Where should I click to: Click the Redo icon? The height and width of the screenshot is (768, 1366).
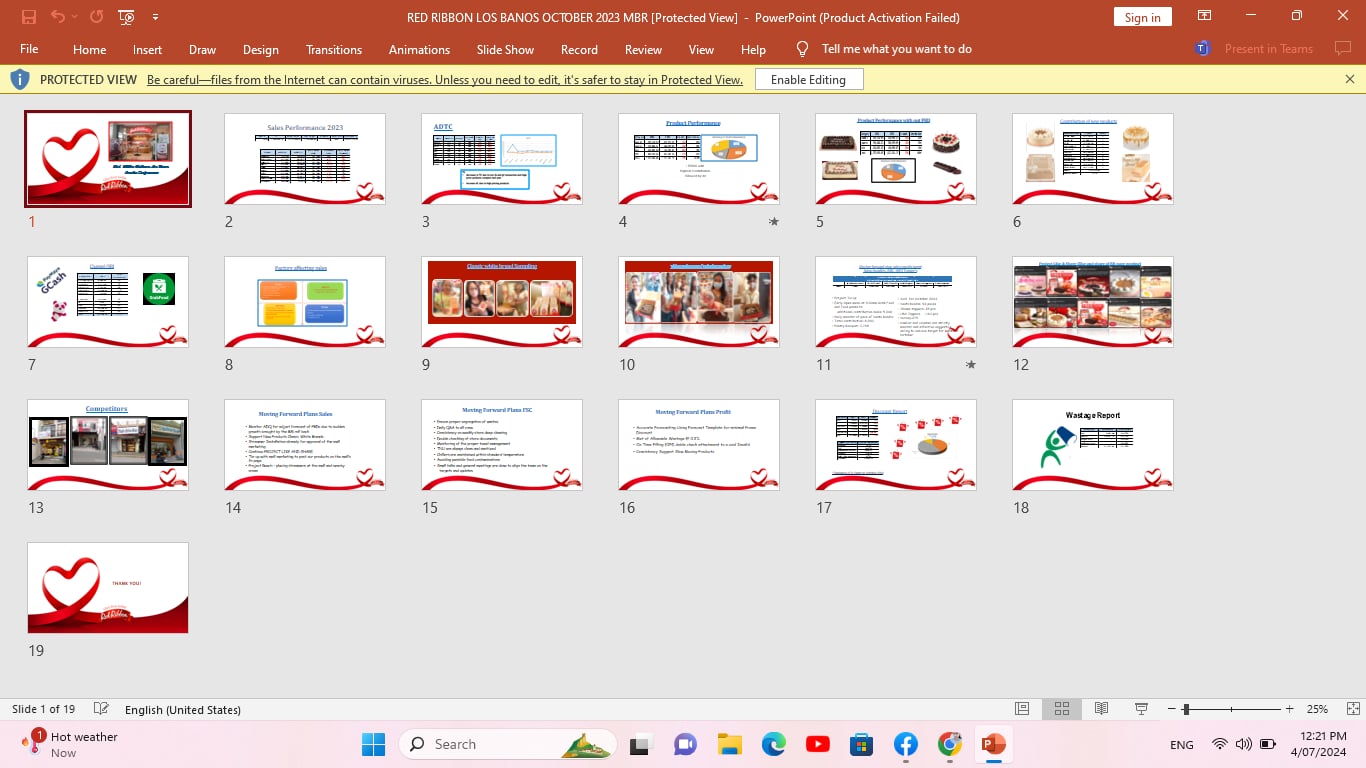click(x=96, y=17)
